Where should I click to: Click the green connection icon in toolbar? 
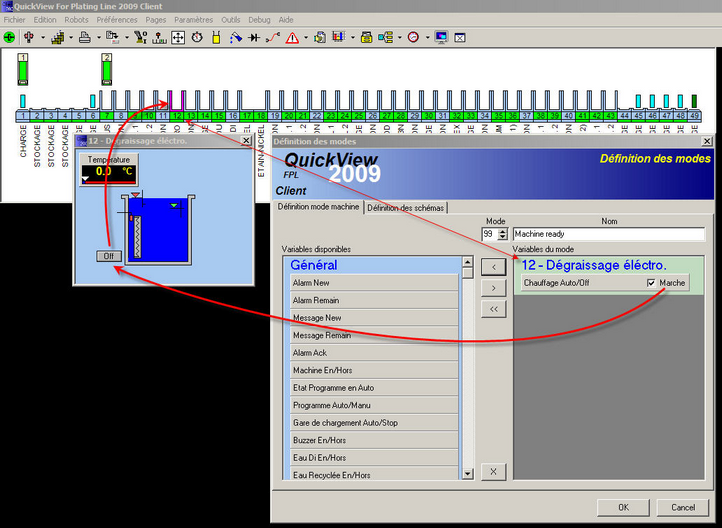9,37
